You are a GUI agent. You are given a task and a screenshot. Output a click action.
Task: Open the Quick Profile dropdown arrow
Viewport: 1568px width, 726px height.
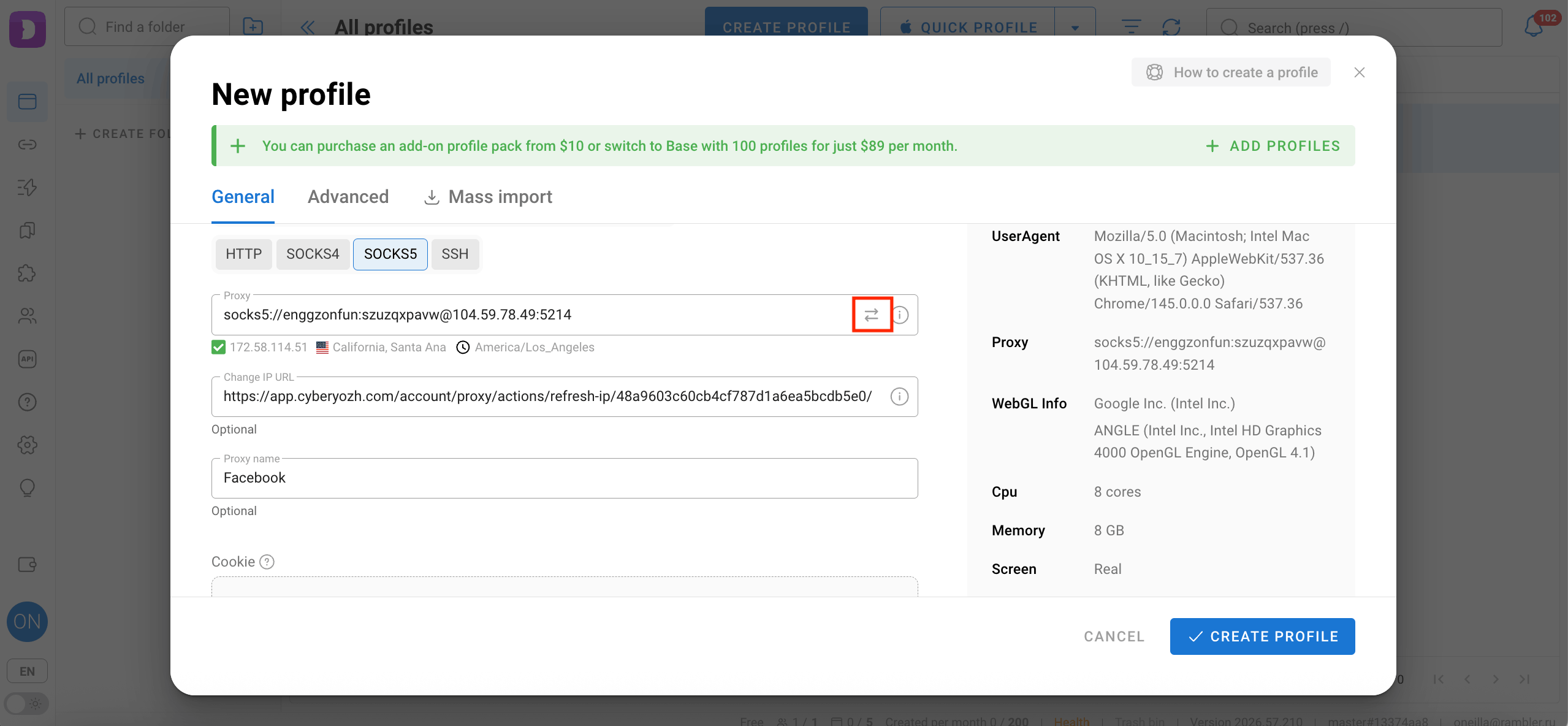tap(1075, 27)
